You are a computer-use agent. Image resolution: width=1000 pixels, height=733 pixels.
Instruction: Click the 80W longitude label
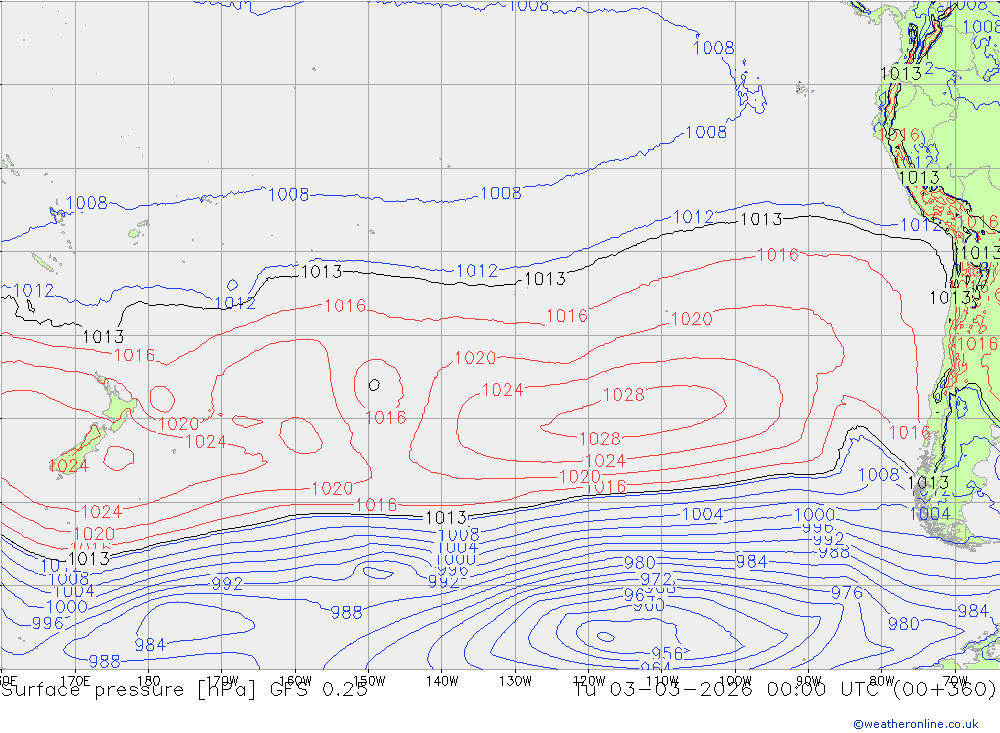882,681
